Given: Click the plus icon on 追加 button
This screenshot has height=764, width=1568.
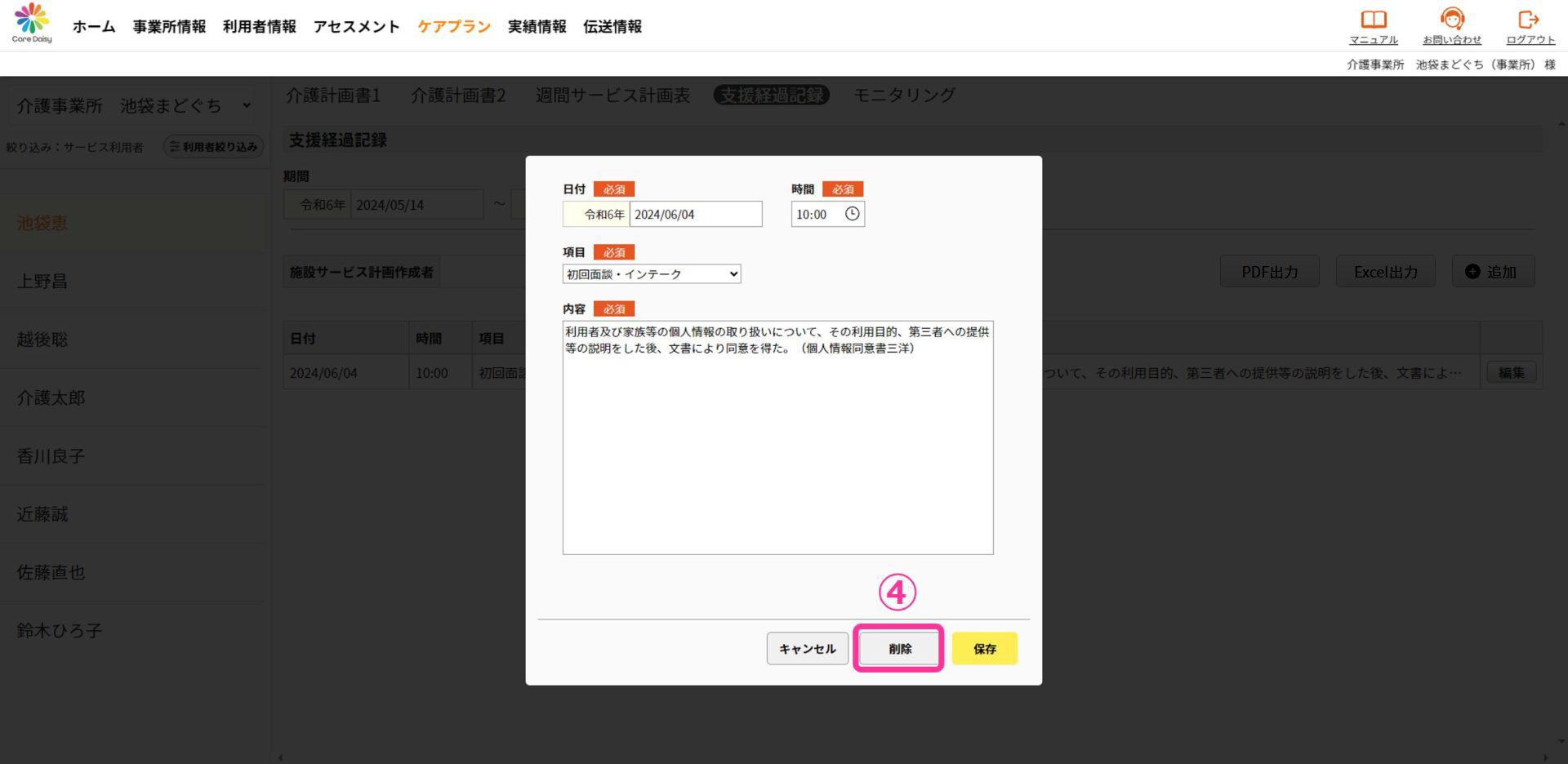Looking at the screenshot, I should coord(1472,272).
